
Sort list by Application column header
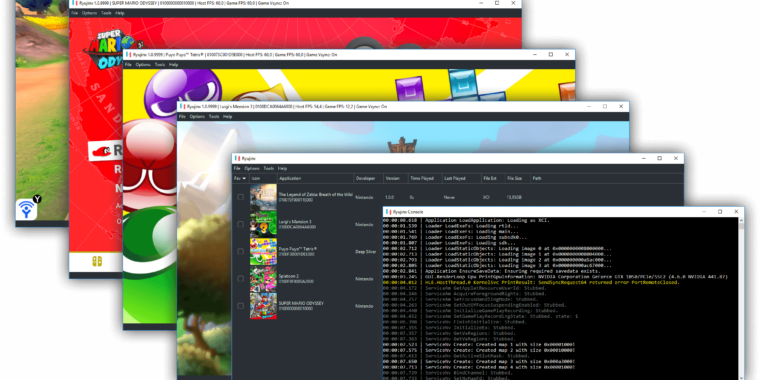(316, 178)
